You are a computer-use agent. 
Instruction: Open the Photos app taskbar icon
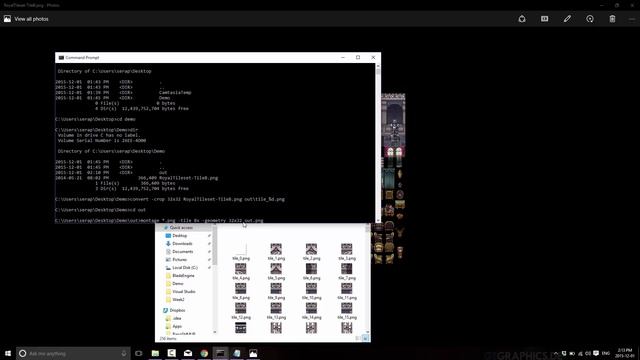(x=253, y=353)
